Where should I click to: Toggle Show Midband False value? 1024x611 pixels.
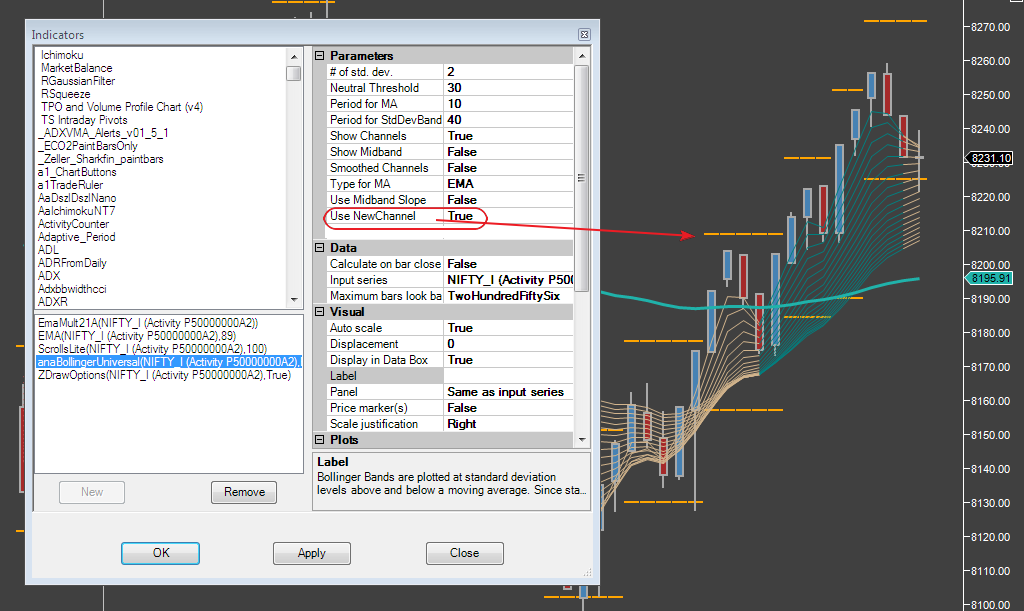pyautogui.click(x=508, y=152)
